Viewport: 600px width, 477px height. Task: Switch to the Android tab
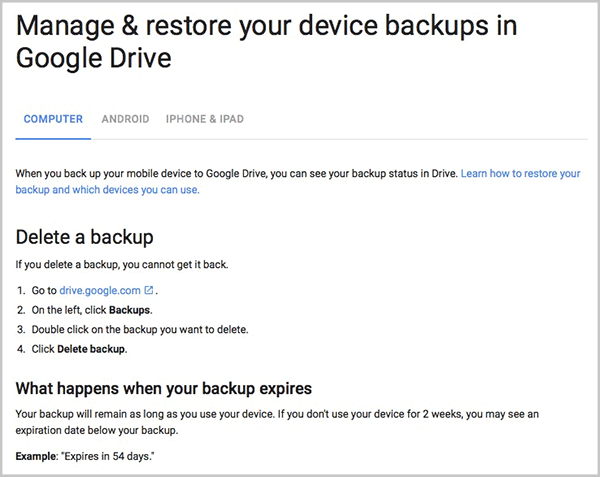click(x=125, y=119)
